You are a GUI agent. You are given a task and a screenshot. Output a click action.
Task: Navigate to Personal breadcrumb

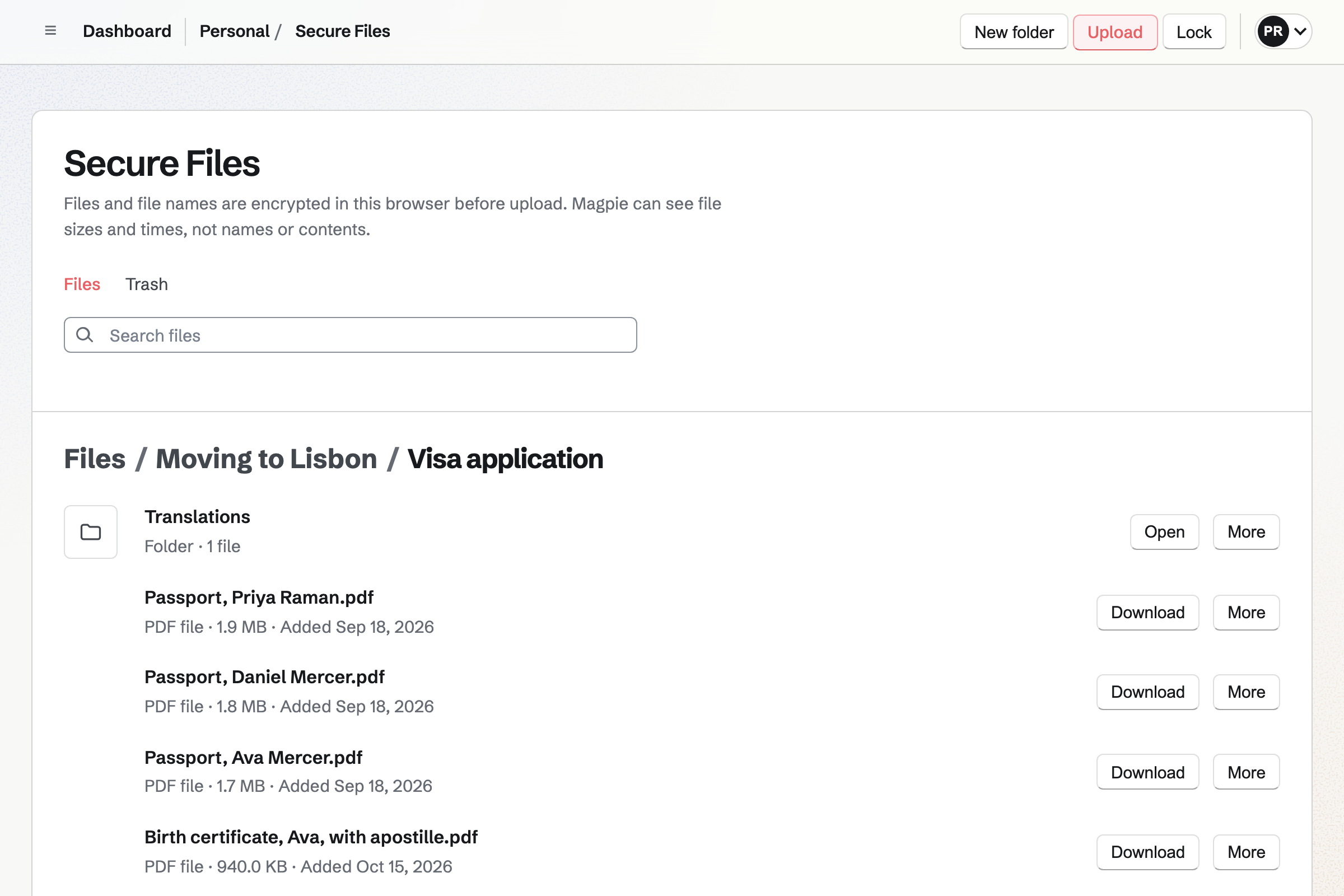pos(234,31)
